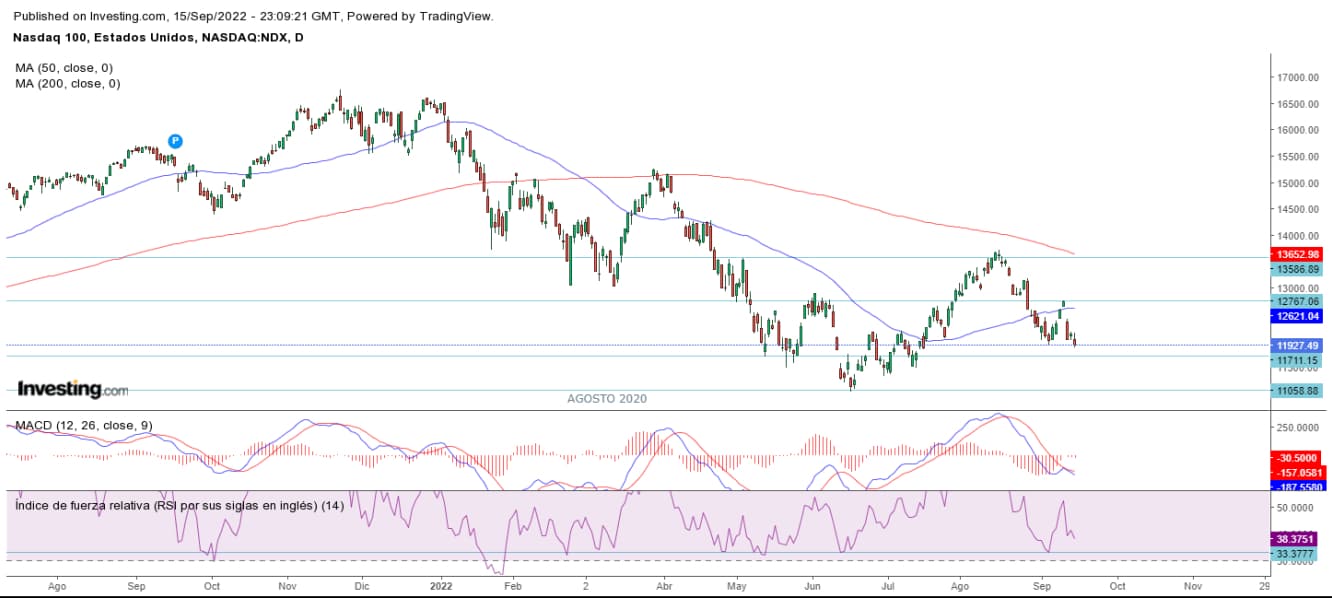
Task: Click the purple 38.3751 RSI value tag
Action: pos(1294,538)
